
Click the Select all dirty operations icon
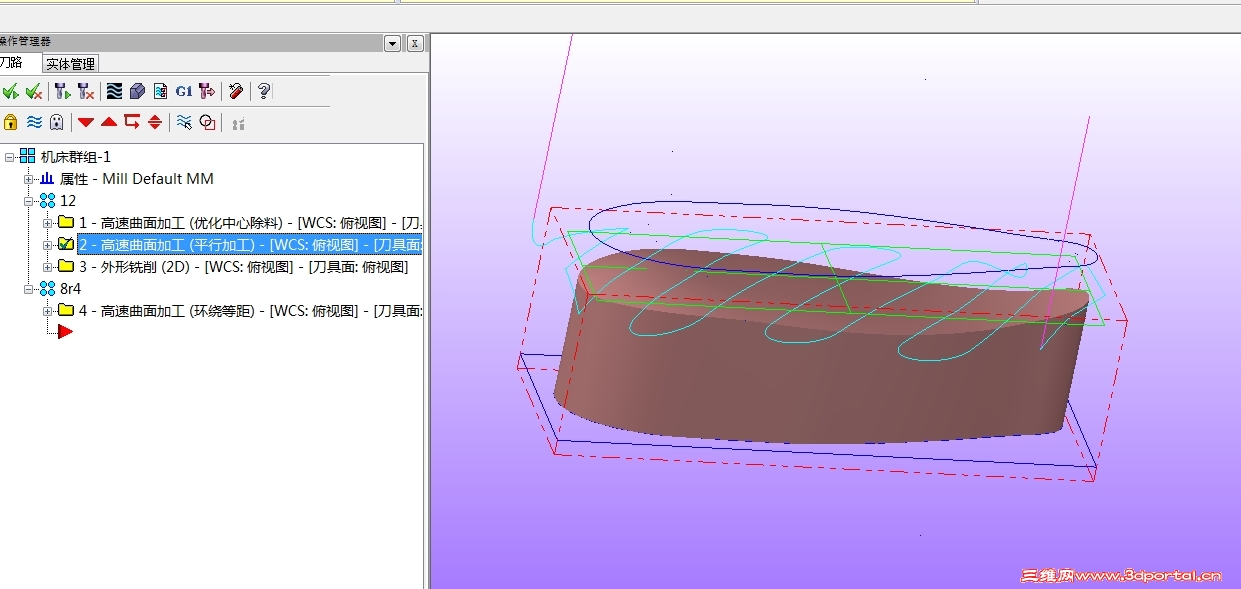coord(34,91)
